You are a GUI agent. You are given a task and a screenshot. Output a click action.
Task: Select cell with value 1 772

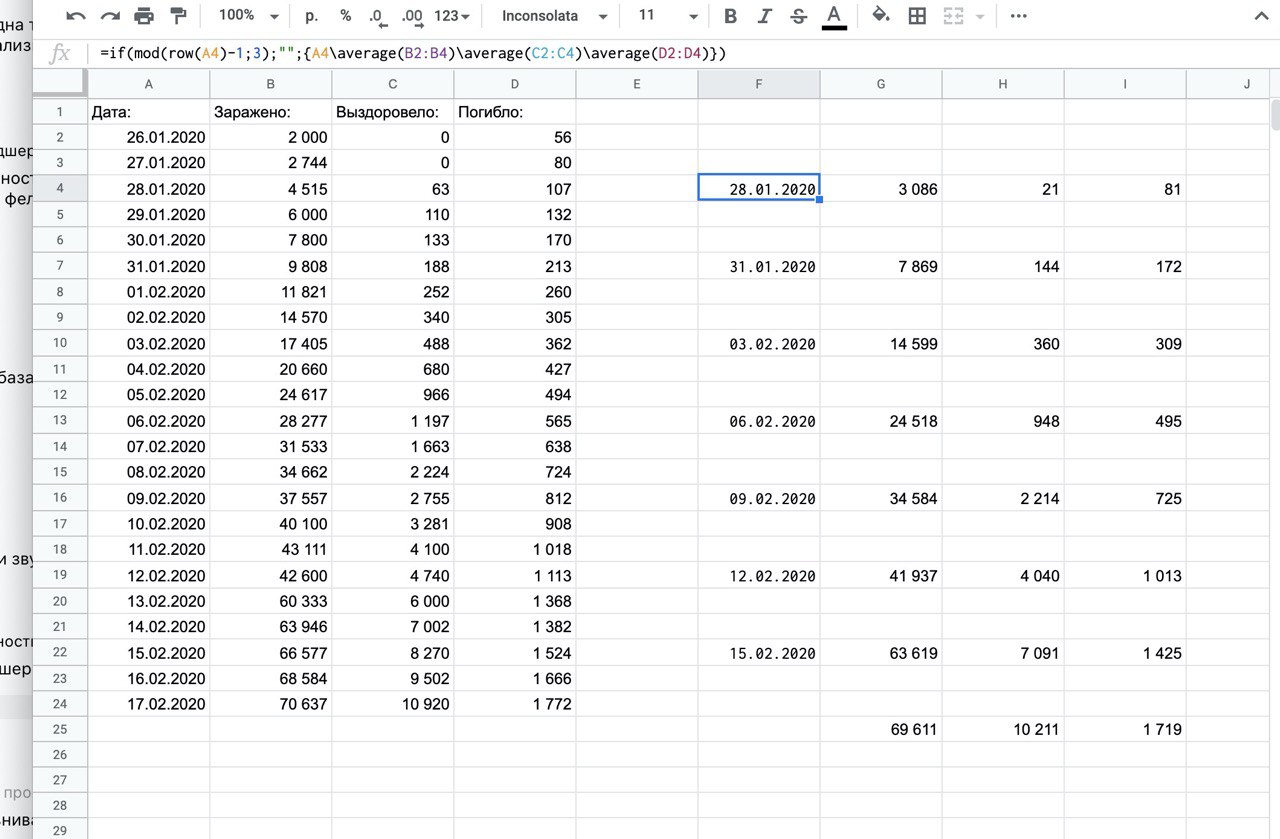[515, 704]
